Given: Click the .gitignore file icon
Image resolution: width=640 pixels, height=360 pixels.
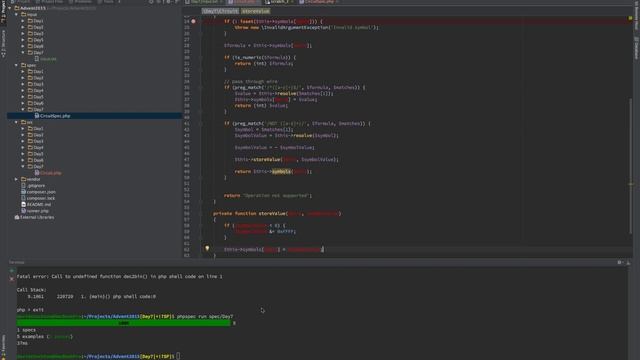Looking at the screenshot, I should [23, 186].
